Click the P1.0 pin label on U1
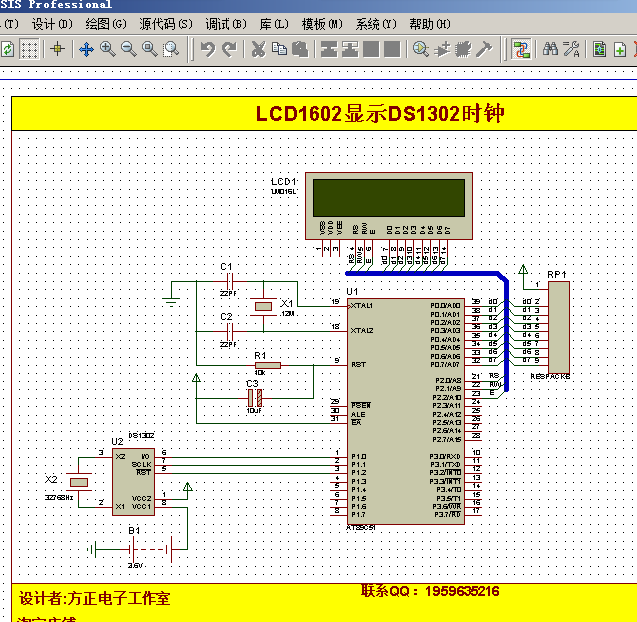Viewport: 637px width, 622px height. pyautogui.click(x=359, y=457)
